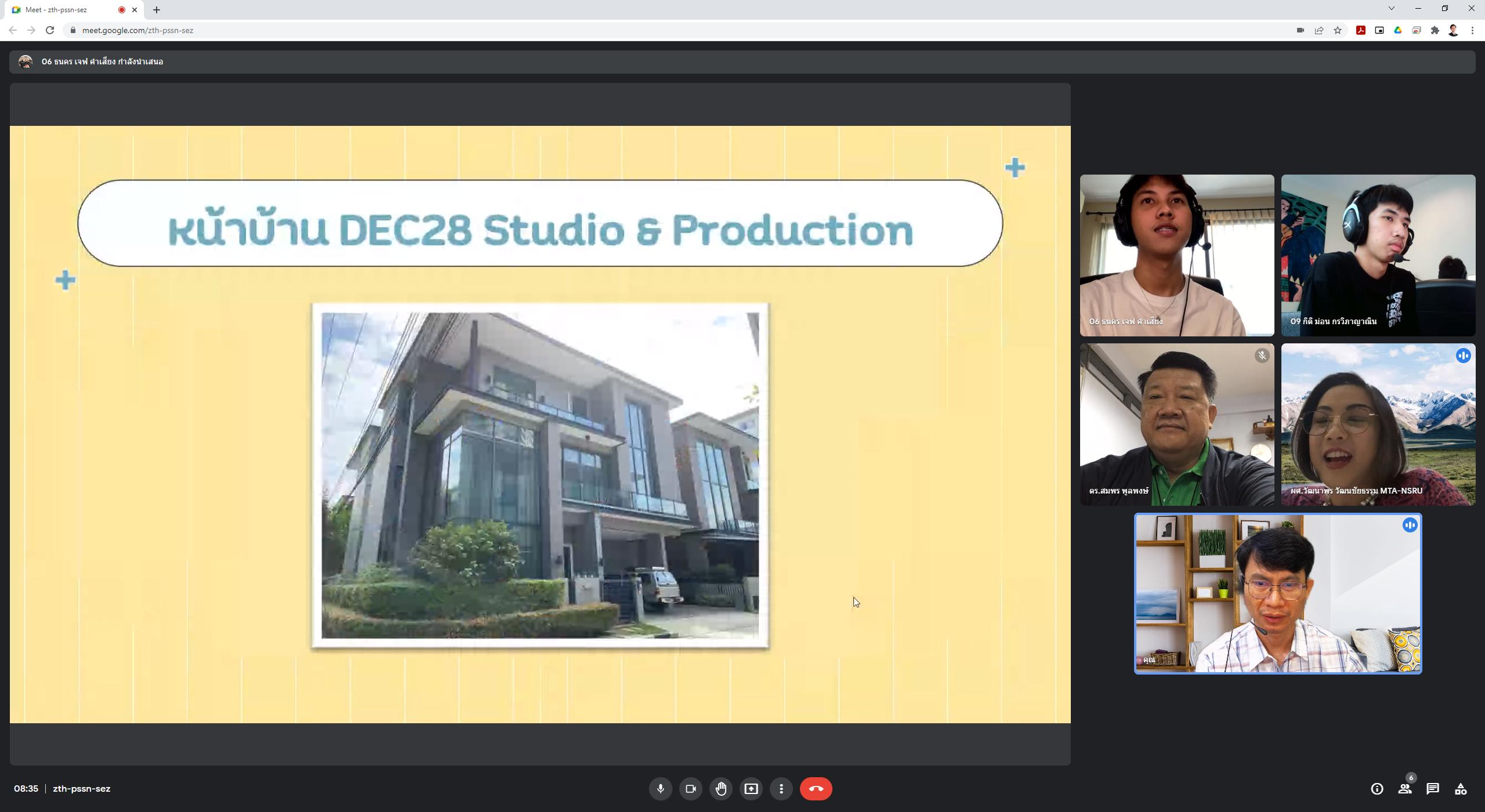This screenshot has width=1485, height=812.
Task: Open meeting details info icon
Action: (1377, 789)
